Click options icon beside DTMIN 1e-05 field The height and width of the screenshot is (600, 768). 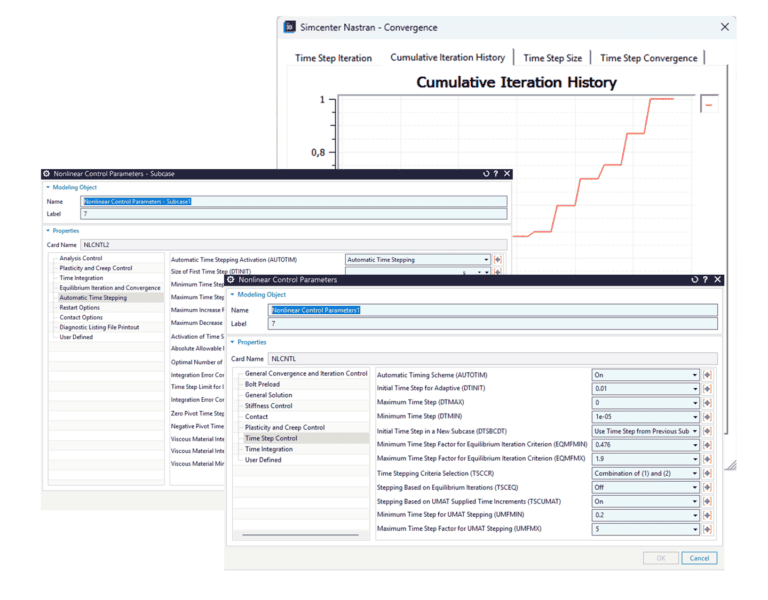707,417
